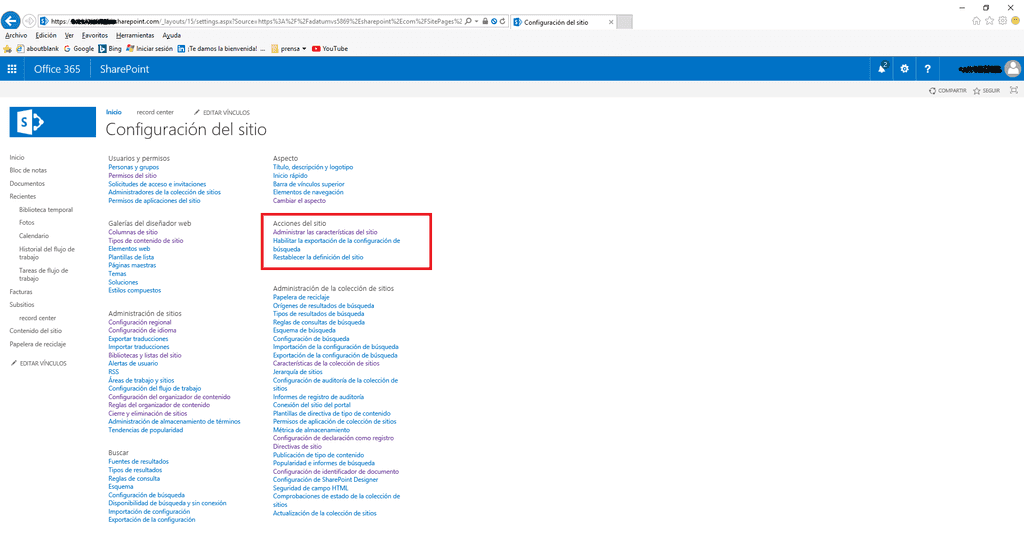Go back with the browser back arrow
The height and width of the screenshot is (555, 1024).
[x=10, y=21]
